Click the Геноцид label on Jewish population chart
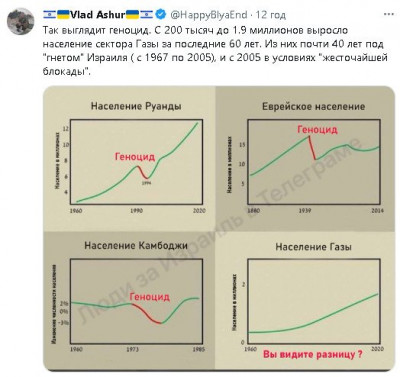Screen dimensions: 400x377 point(317,129)
